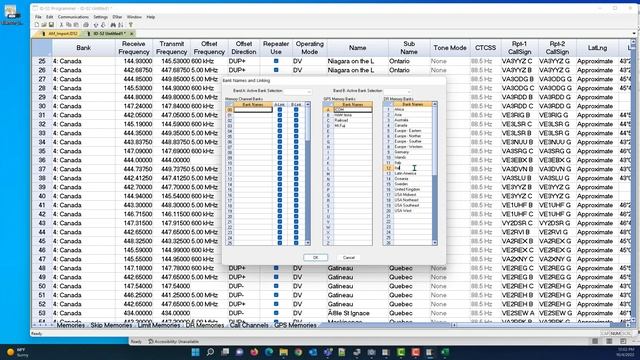
Task: Click the Paste toolbar icon
Action: pos(76,25)
